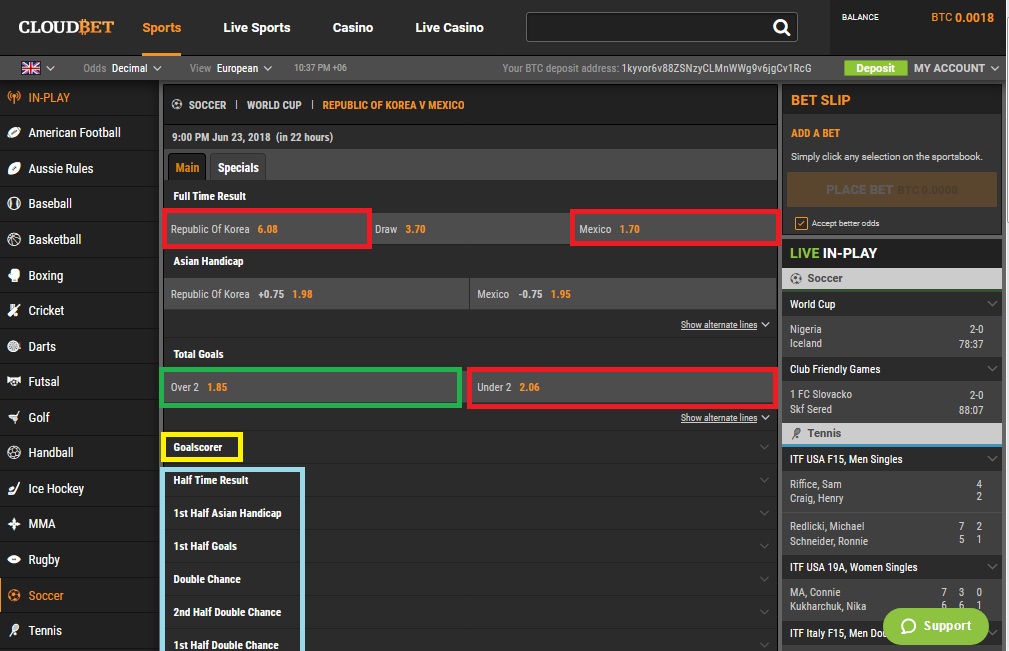Collapse the ITF USA 19A Women Singles section

(x=992, y=567)
